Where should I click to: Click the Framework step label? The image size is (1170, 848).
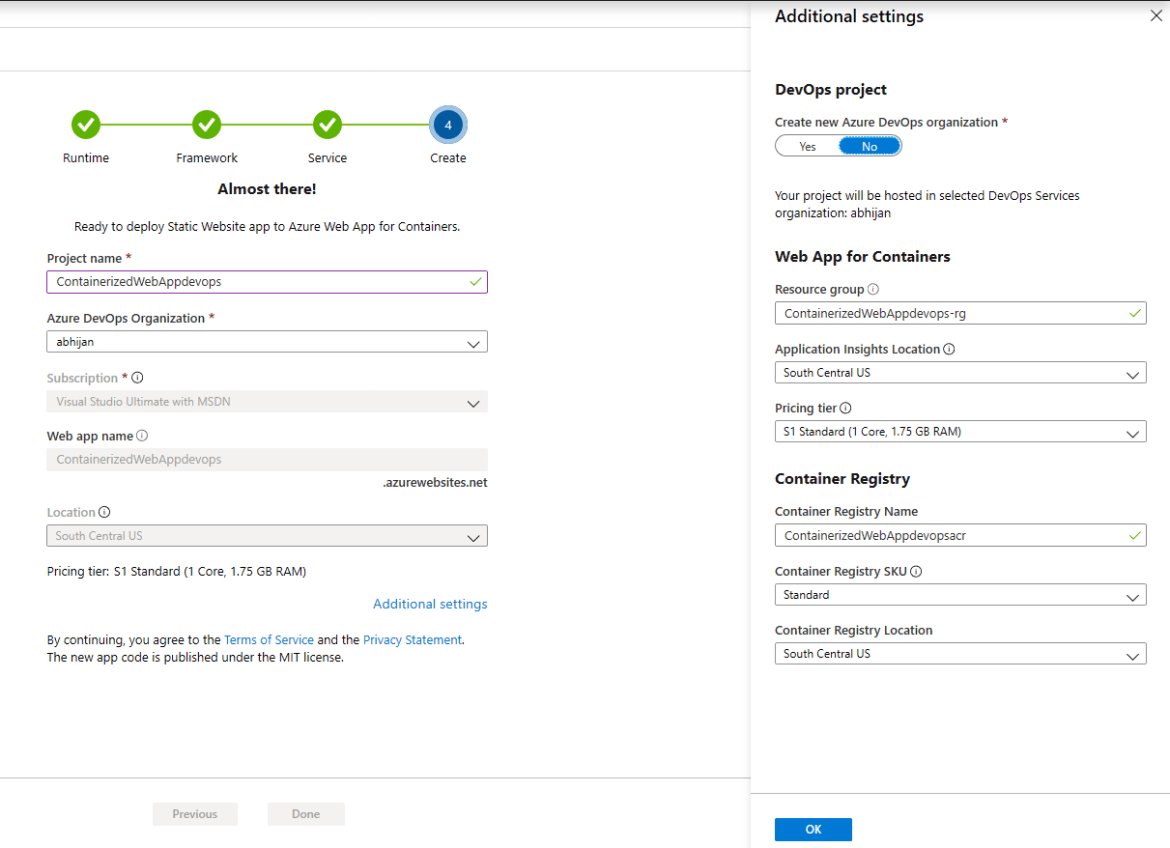[207, 158]
